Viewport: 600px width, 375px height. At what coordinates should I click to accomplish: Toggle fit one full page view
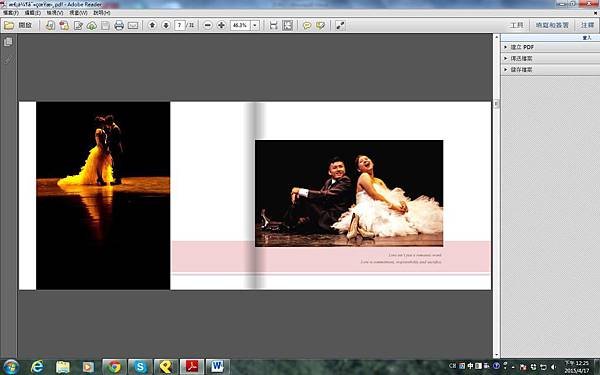click(x=287, y=26)
